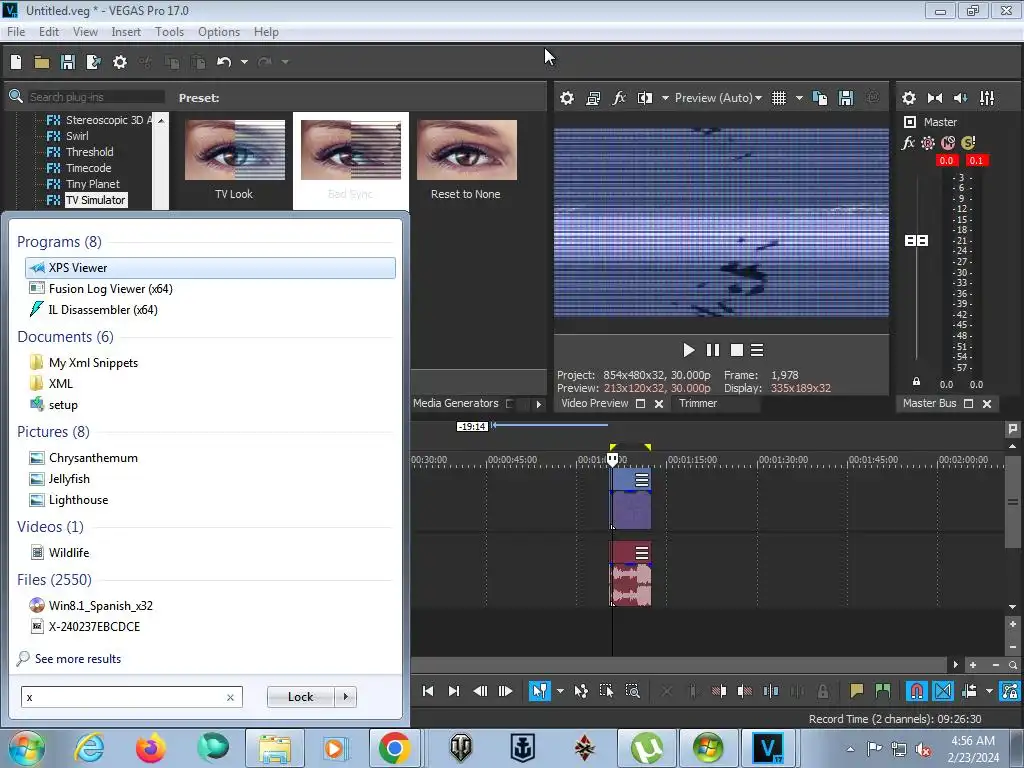
Task: Open the Tools menu
Action: (x=169, y=32)
